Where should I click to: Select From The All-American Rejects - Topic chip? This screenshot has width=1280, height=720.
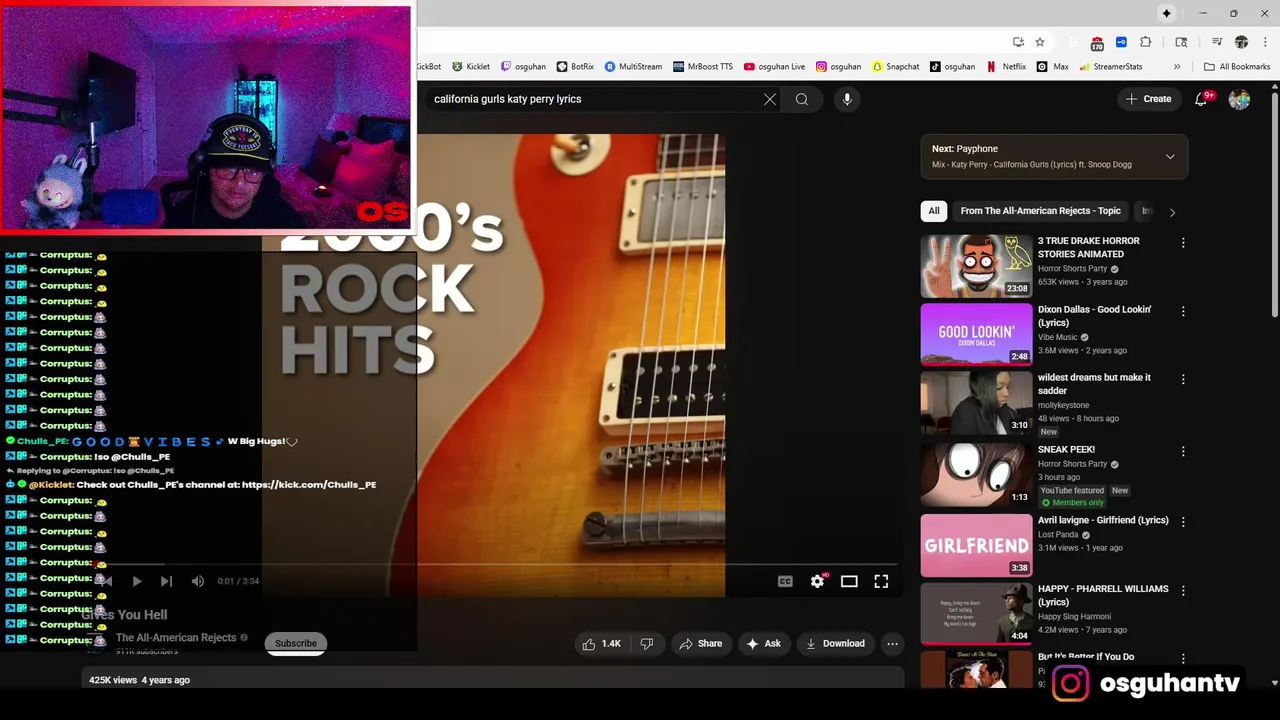(x=1040, y=211)
